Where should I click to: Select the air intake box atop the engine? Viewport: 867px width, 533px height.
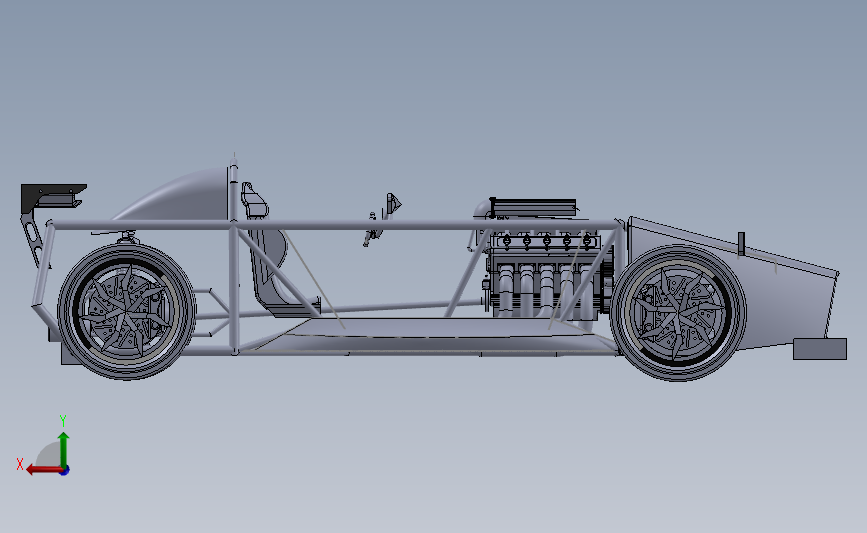[x=533, y=208]
